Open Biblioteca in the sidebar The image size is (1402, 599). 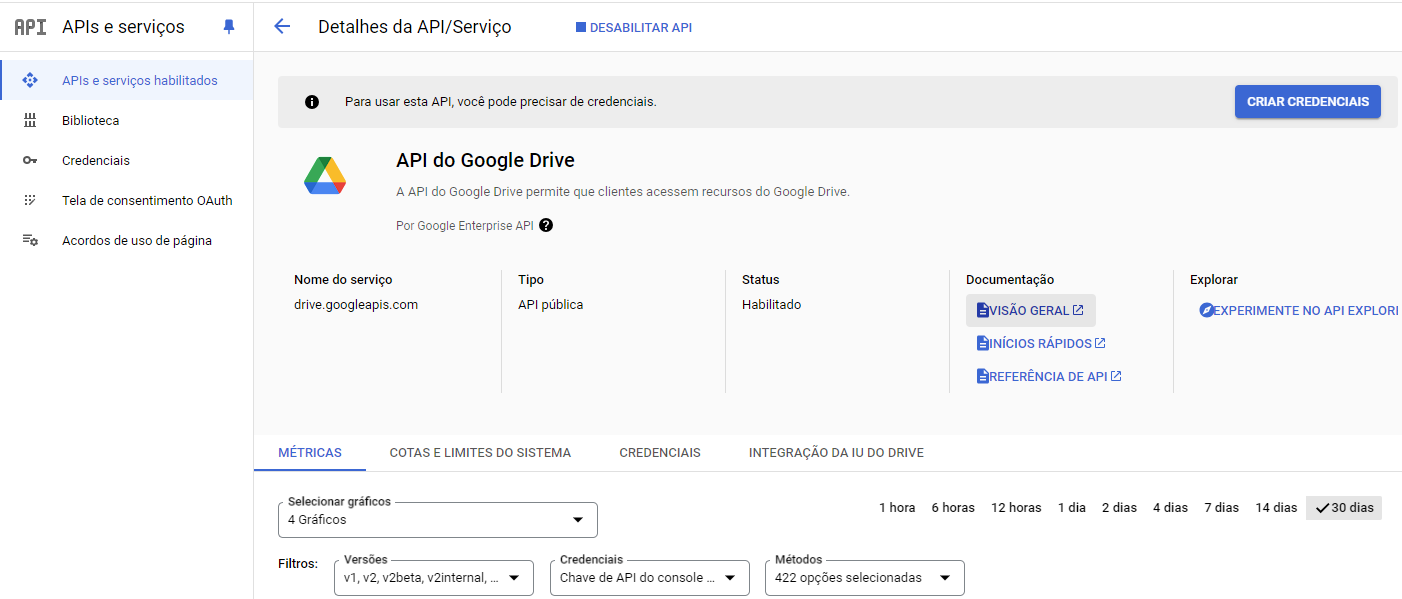(126, 120)
